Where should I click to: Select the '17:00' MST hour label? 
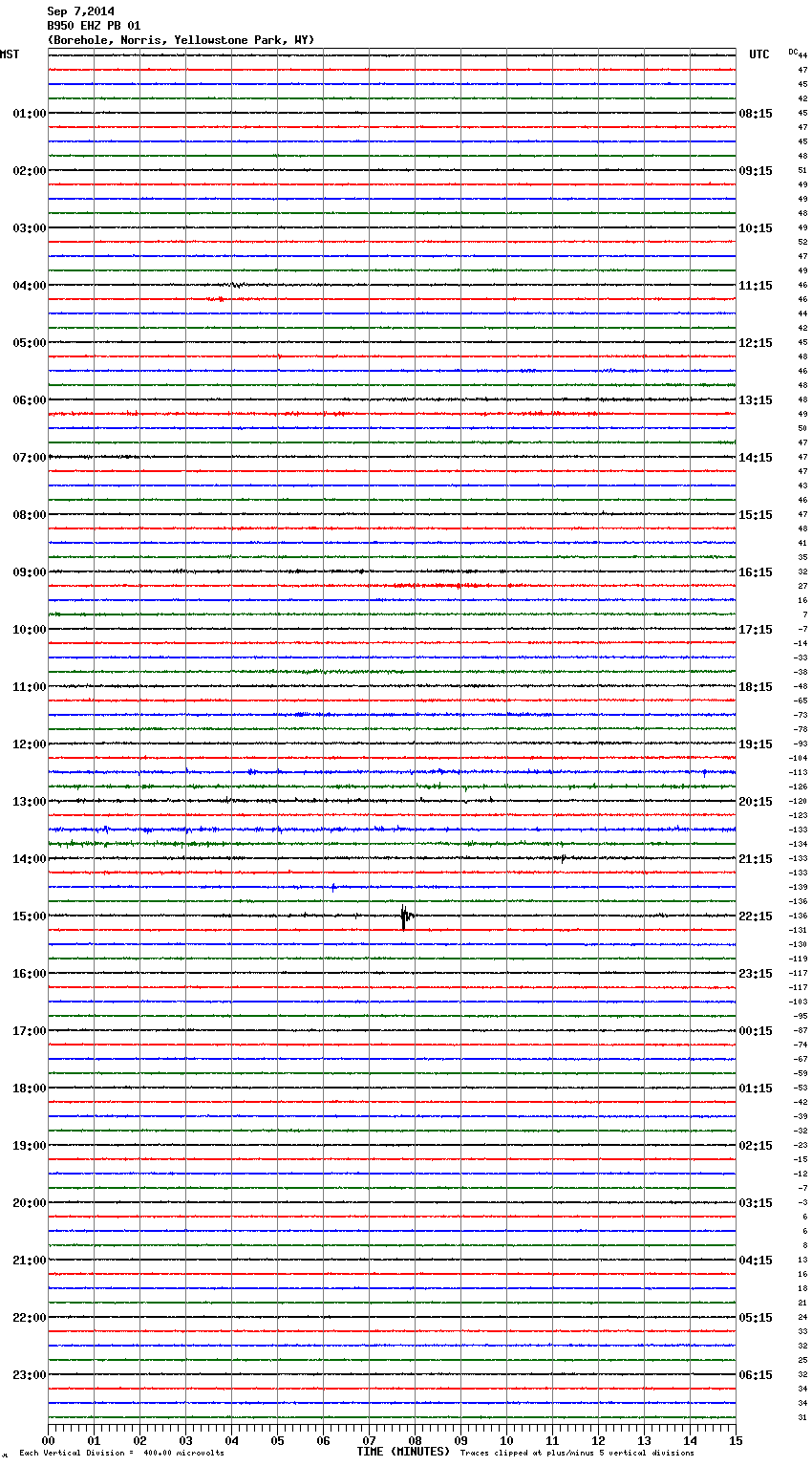tap(30, 1031)
